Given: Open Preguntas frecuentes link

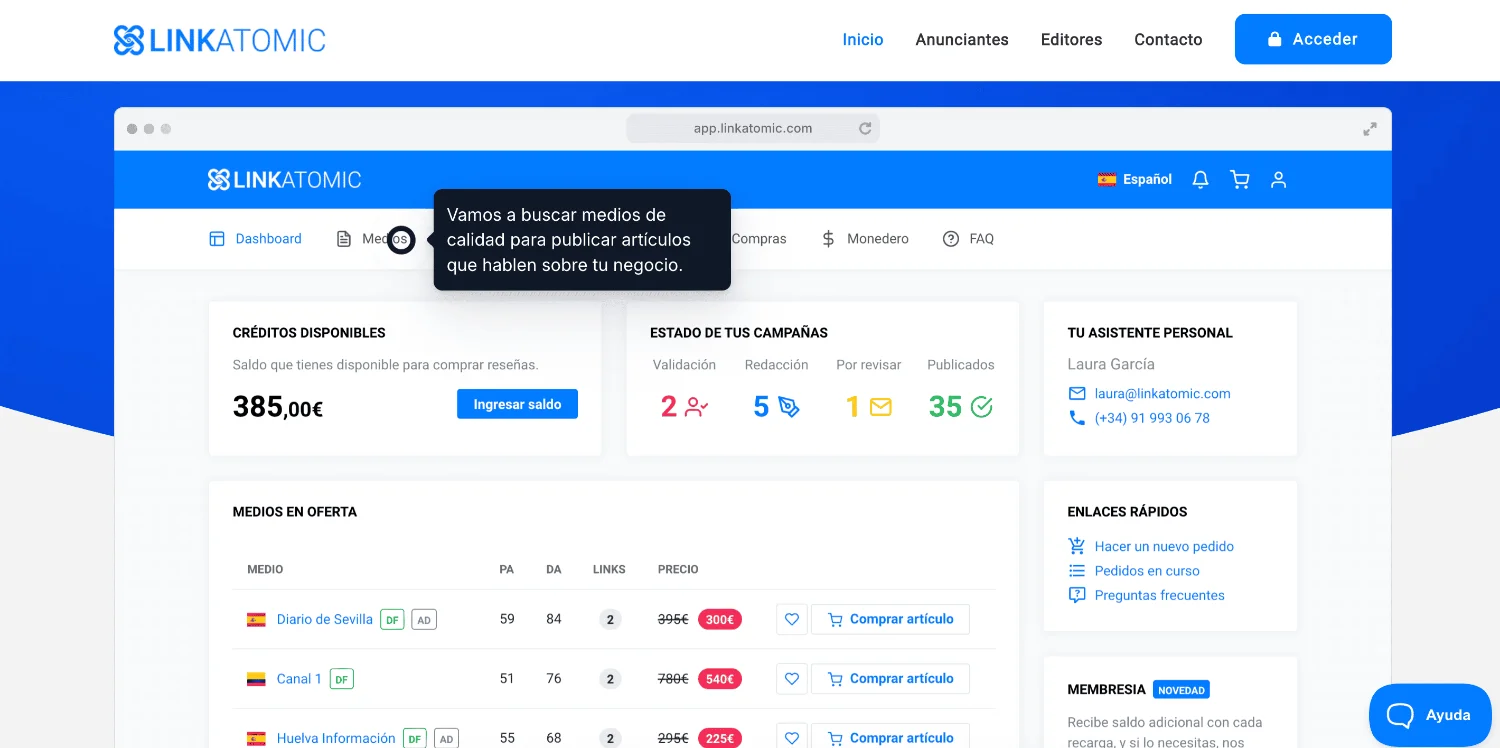Looking at the screenshot, I should coord(1160,595).
